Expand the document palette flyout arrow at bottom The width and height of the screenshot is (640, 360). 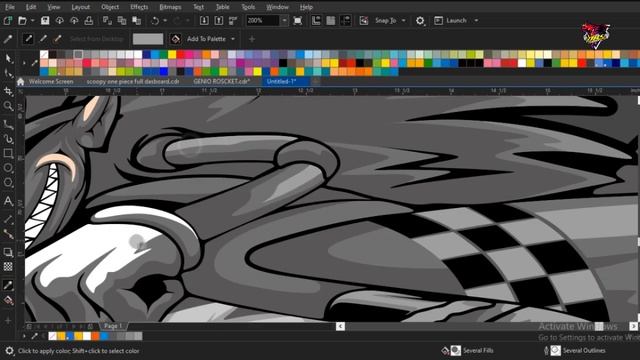(24, 336)
